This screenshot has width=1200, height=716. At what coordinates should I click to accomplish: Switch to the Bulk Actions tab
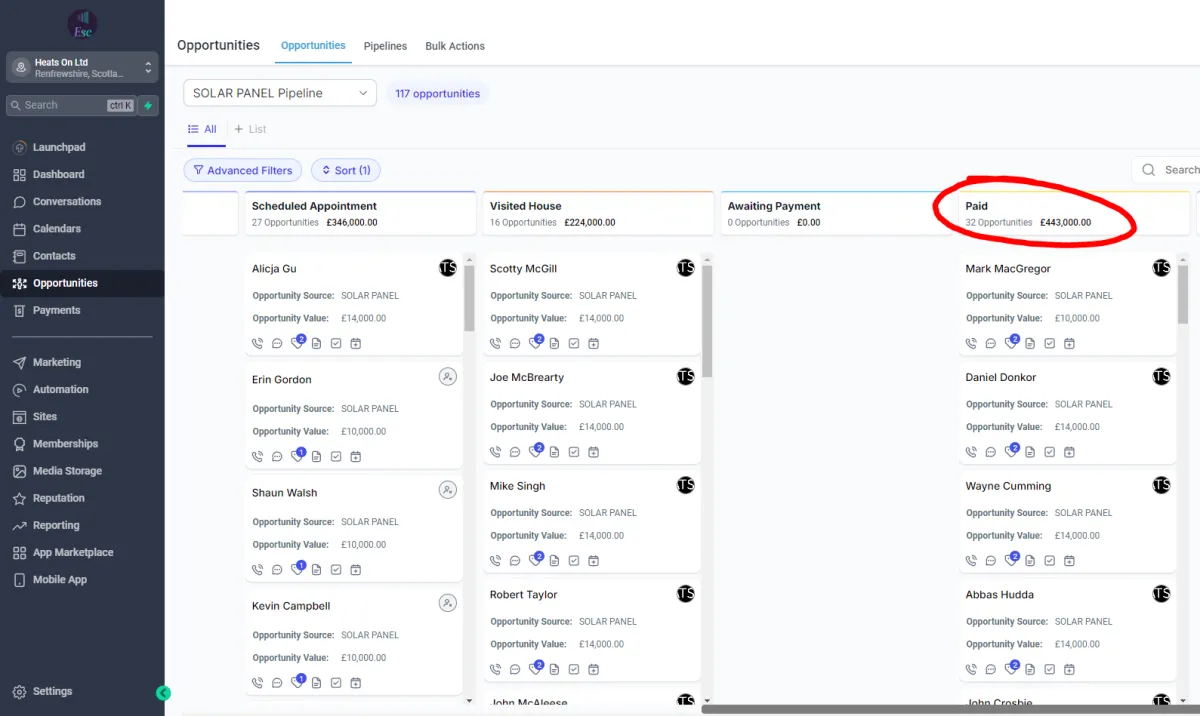(x=455, y=46)
